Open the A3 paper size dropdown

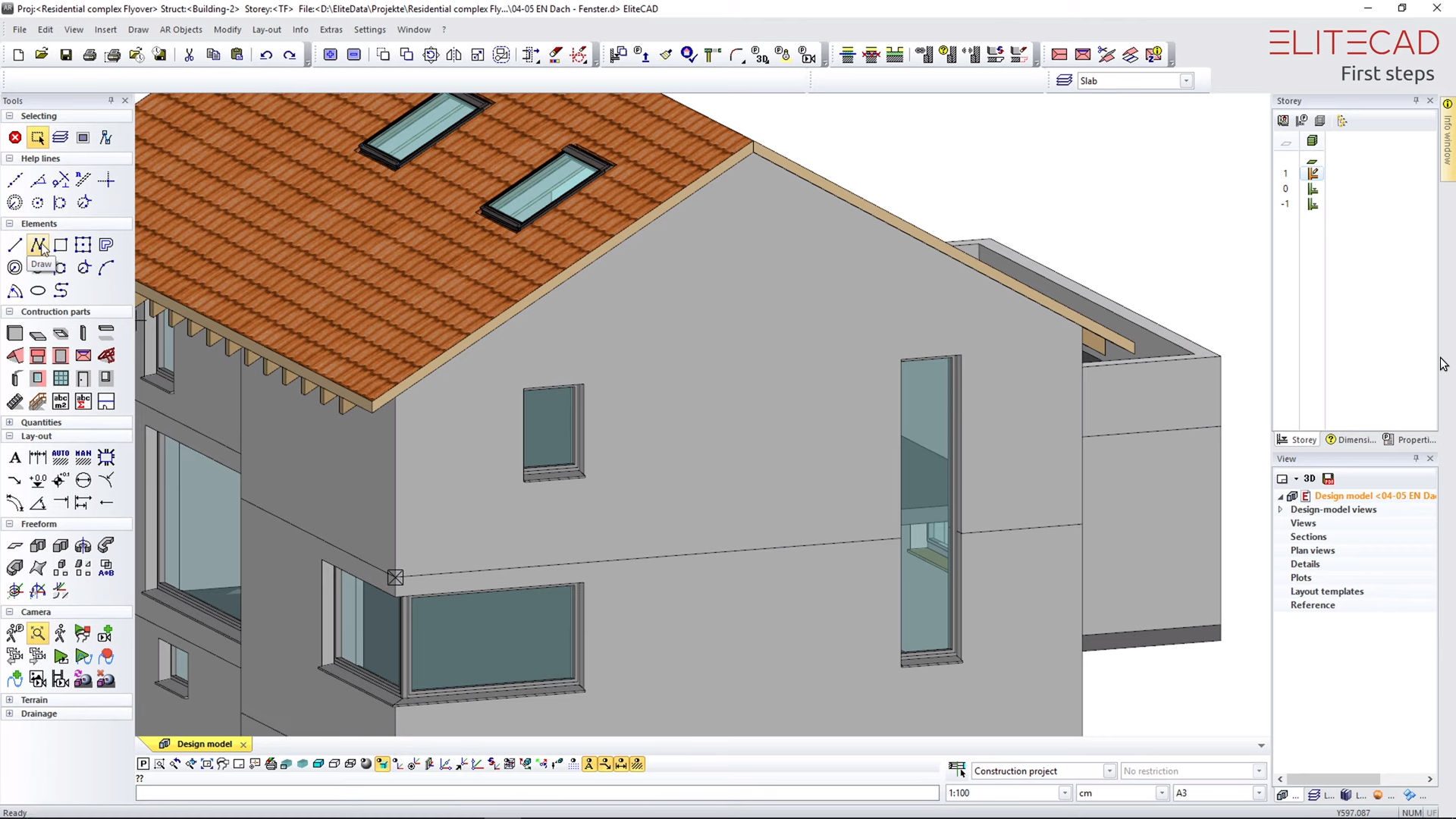coord(1259,793)
